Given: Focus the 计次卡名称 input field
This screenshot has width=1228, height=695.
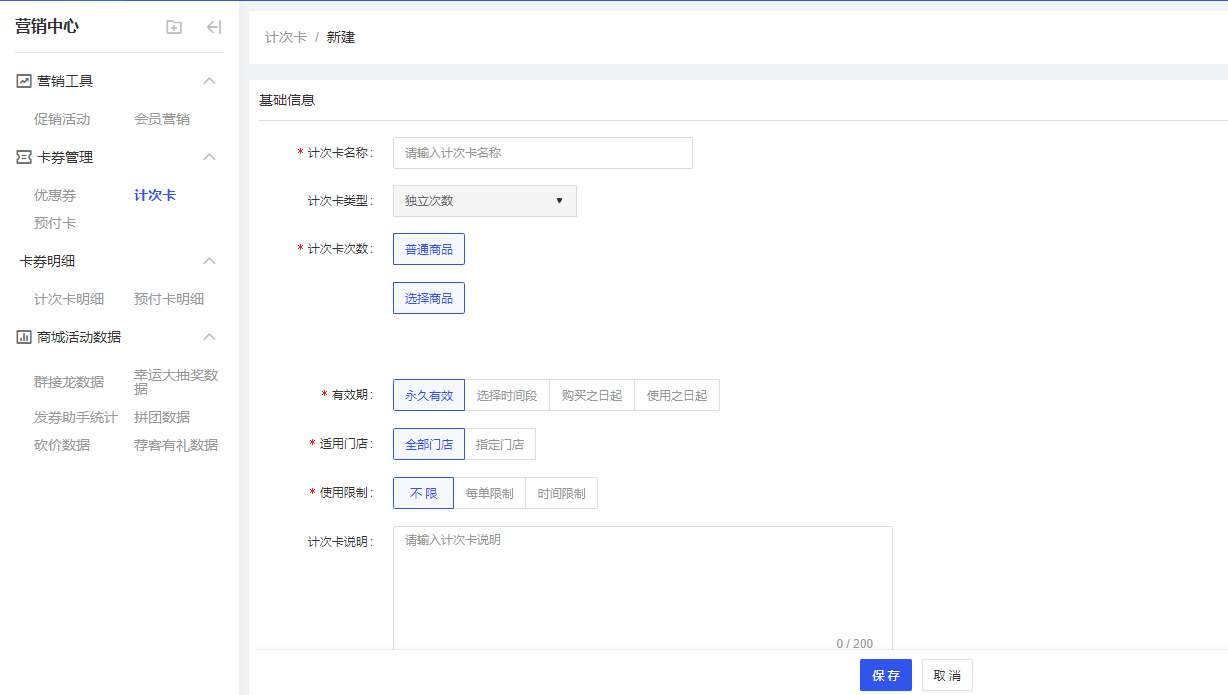Looking at the screenshot, I should 542,153.
